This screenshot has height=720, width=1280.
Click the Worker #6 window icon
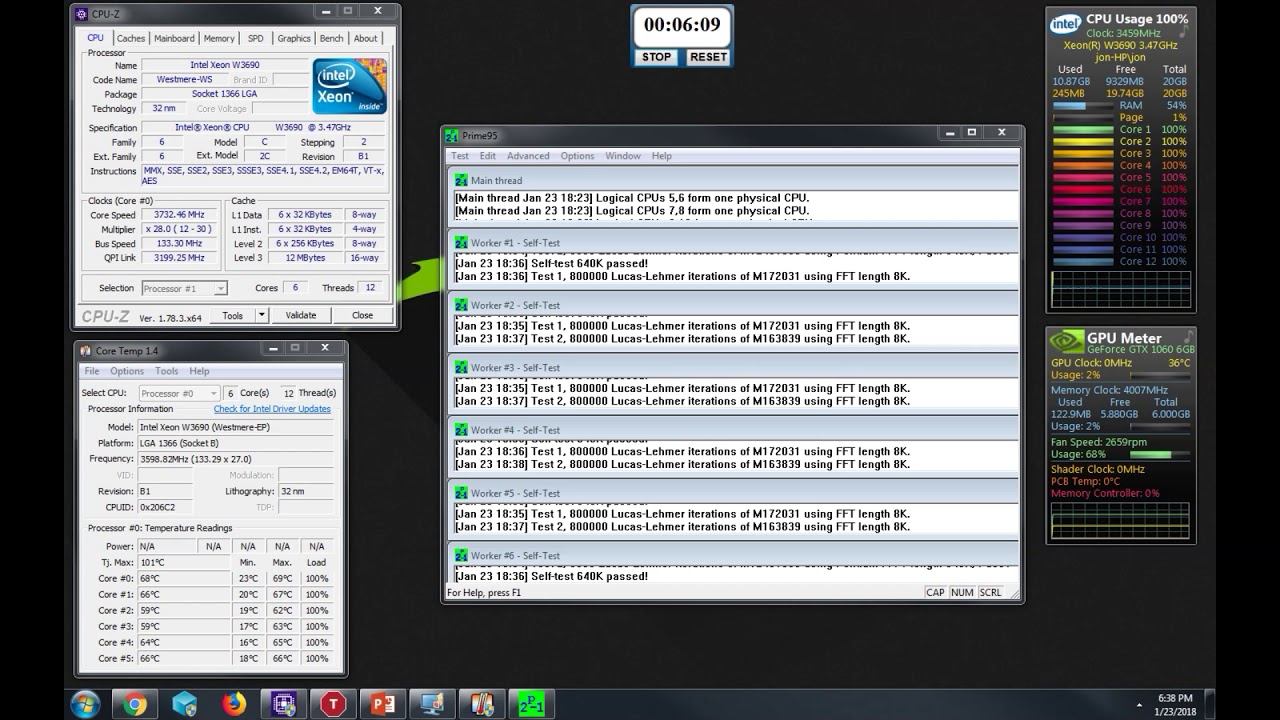461,555
